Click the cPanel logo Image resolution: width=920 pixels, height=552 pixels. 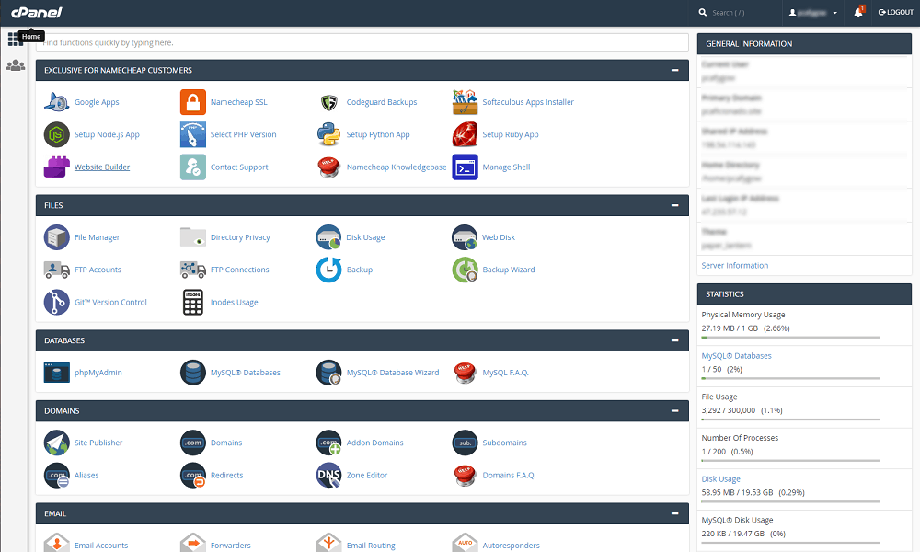coord(37,12)
